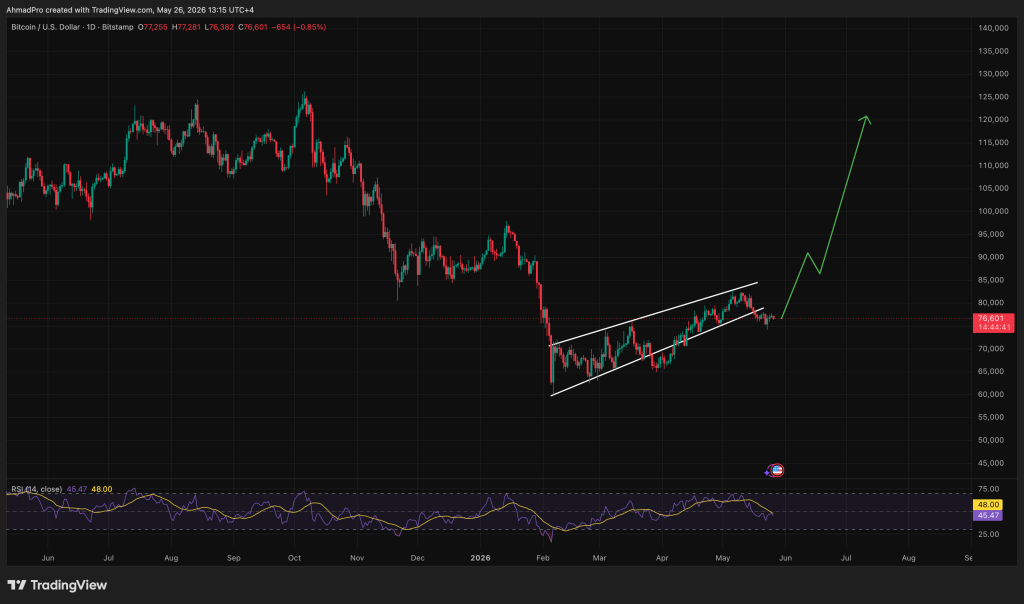Click the yellow 48.00 value in RSI legend

tap(102, 489)
